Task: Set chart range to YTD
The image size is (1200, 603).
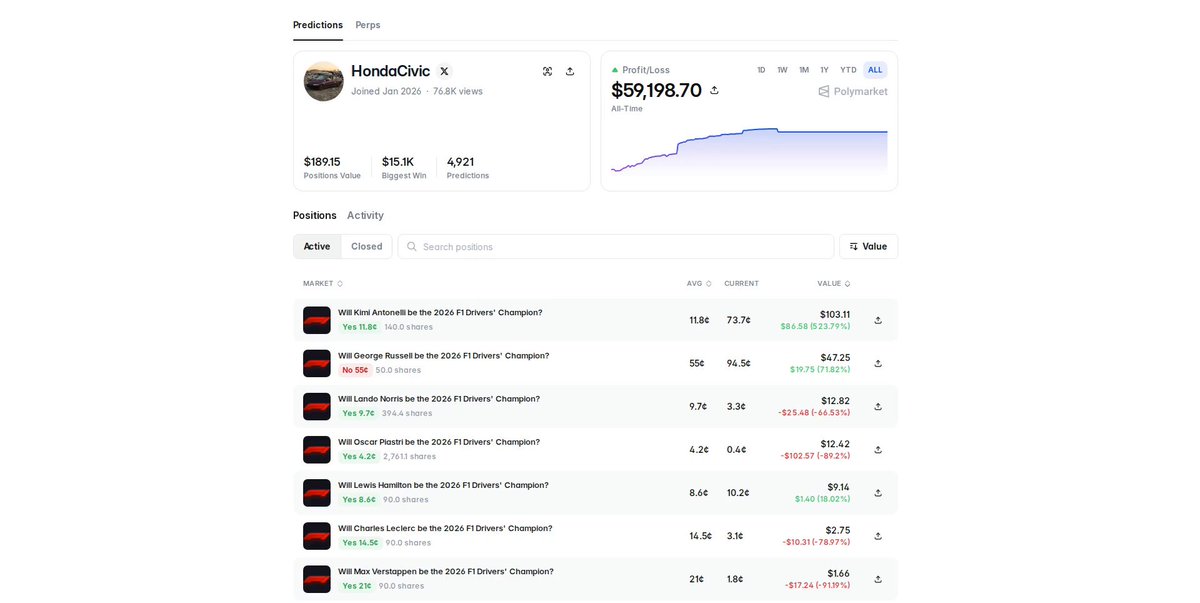Action: (x=848, y=70)
